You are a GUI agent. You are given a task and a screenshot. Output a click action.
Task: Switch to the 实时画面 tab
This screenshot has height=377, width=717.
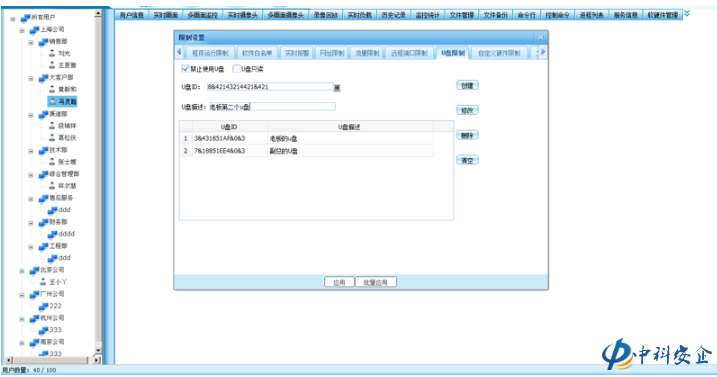pos(166,15)
